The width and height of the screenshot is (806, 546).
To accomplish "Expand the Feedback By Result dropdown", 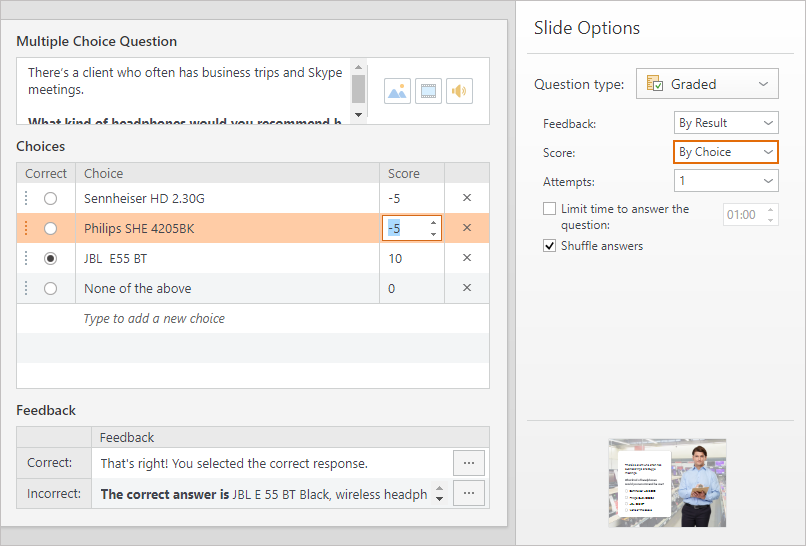I will tap(725, 123).
